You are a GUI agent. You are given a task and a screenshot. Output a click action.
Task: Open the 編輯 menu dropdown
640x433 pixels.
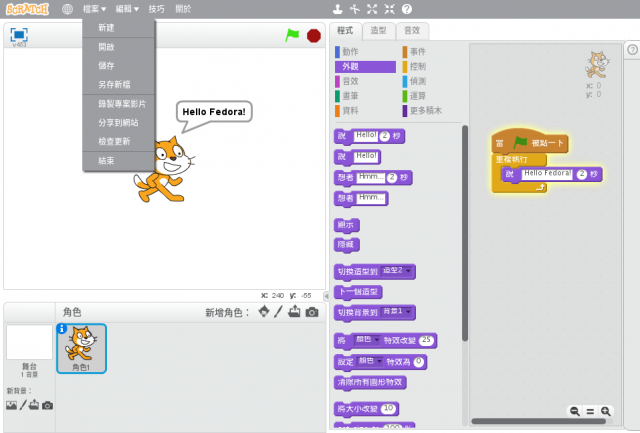[x=127, y=9]
